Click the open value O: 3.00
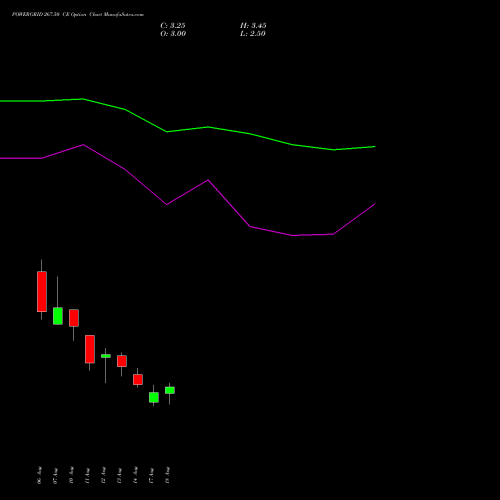 (173, 34)
